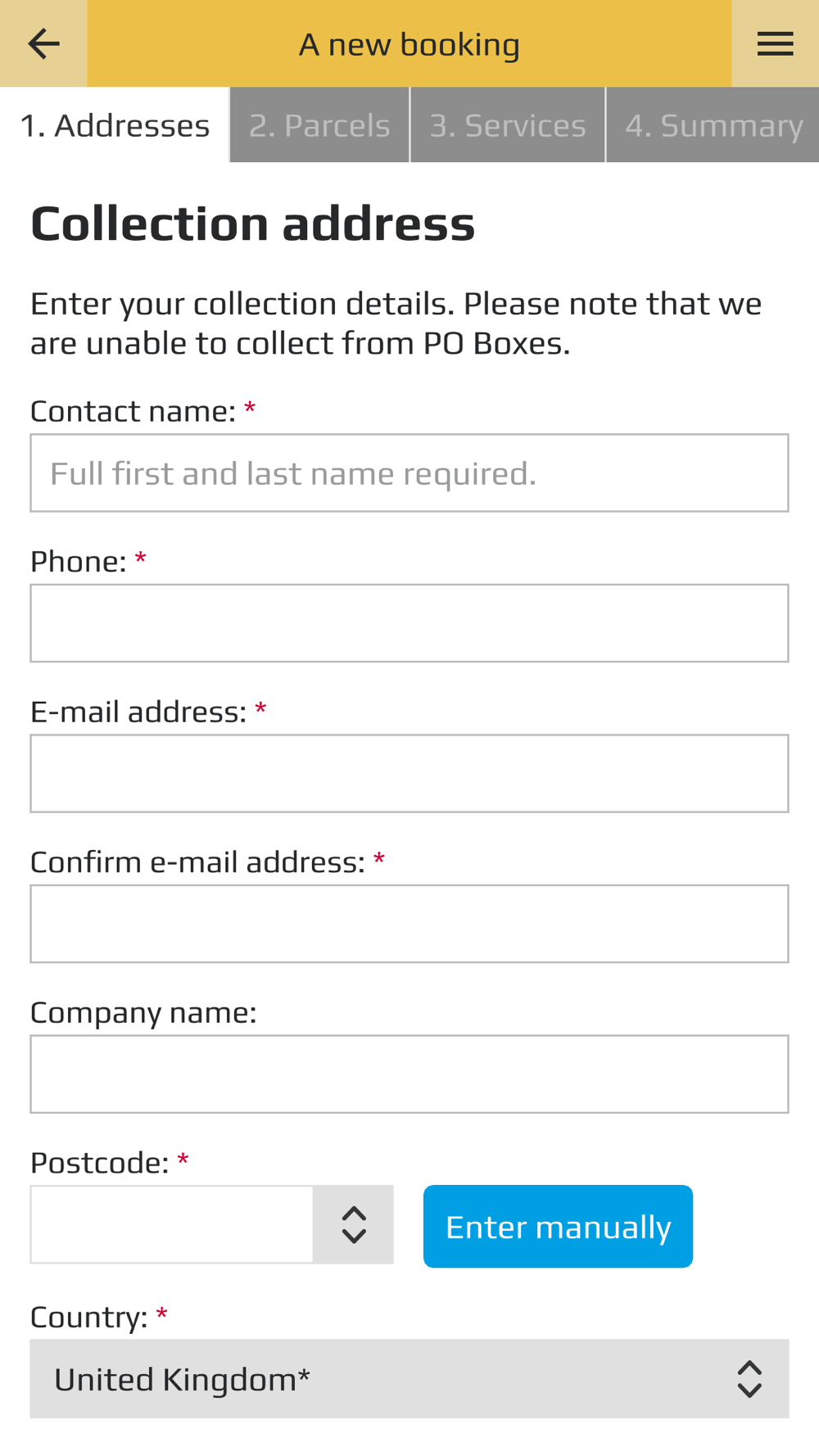Image resolution: width=819 pixels, height=1456 pixels.
Task: Click the Postcode field label
Action: pyautogui.click(x=100, y=1163)
